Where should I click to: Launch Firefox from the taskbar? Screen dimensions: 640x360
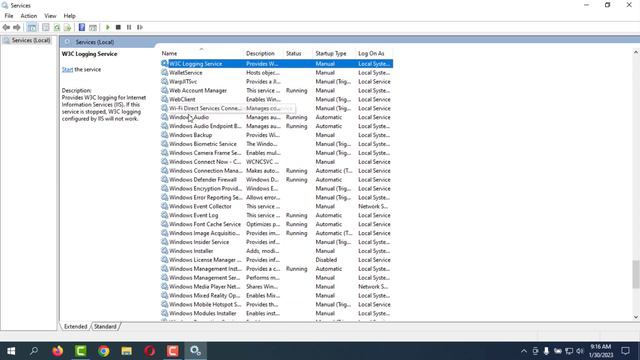(x=58, y=351)
